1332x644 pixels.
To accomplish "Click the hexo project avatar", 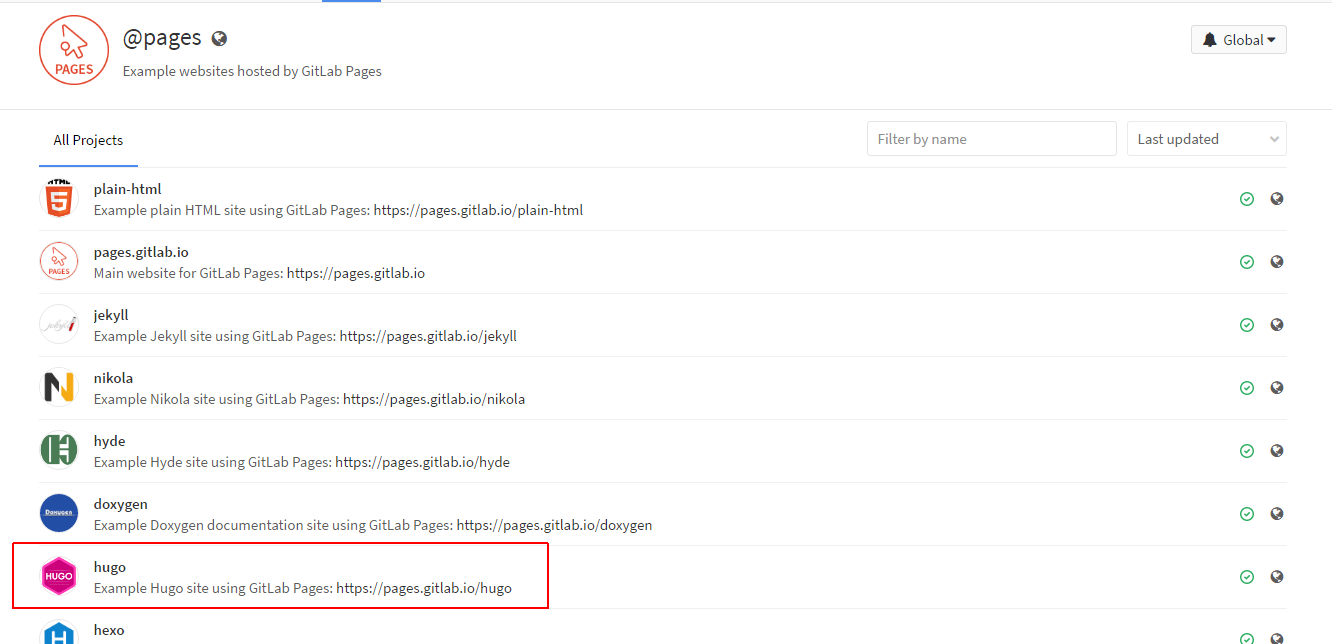I will 59,632.
